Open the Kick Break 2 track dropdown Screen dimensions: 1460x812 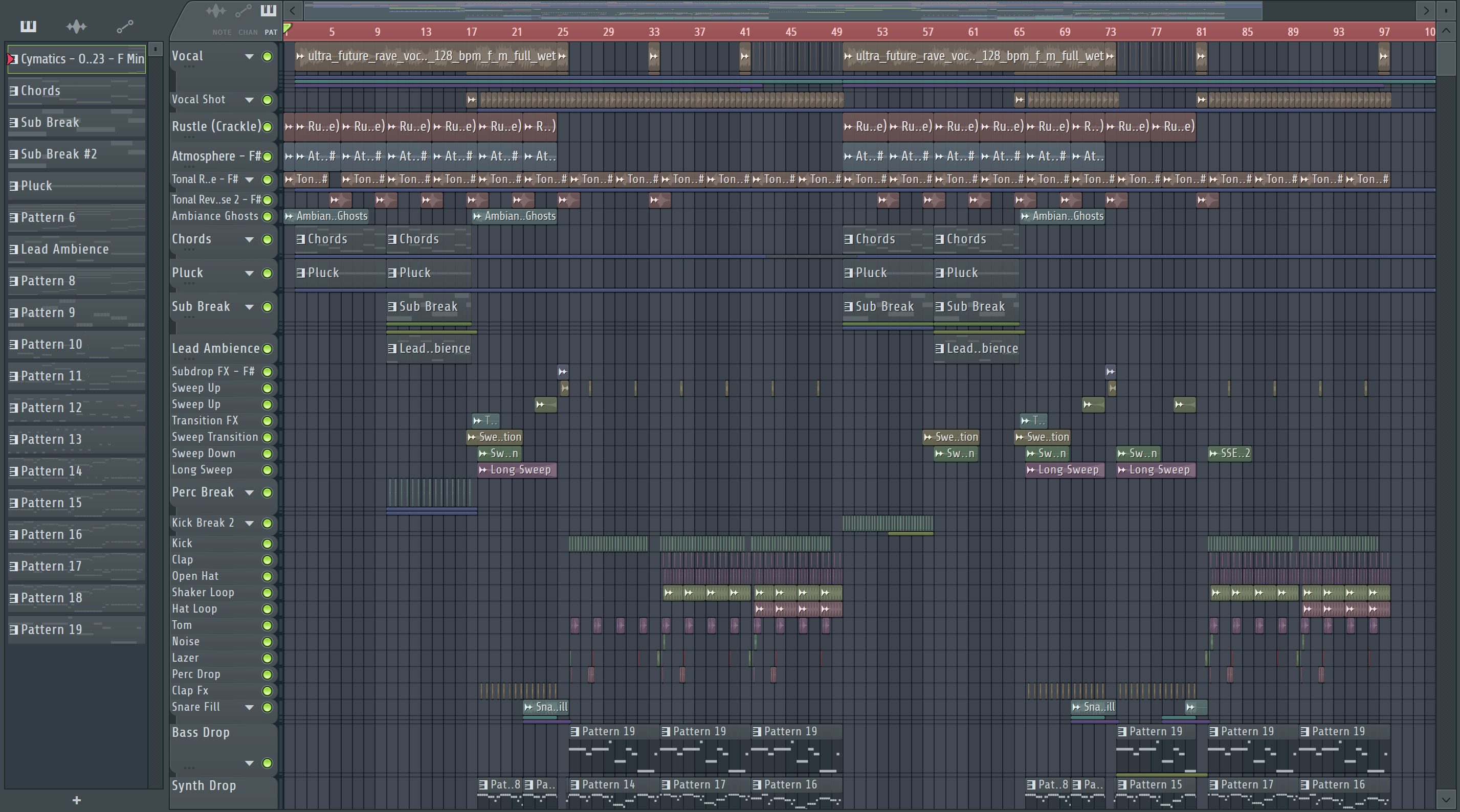click(x=249, y=523)
